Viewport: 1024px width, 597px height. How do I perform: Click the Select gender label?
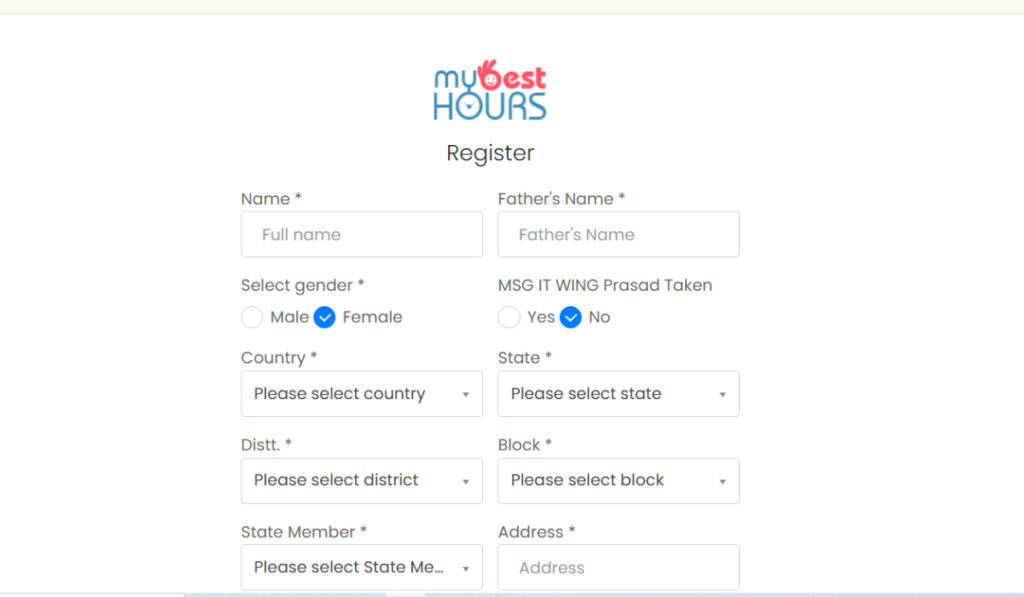tap(302, 285)
